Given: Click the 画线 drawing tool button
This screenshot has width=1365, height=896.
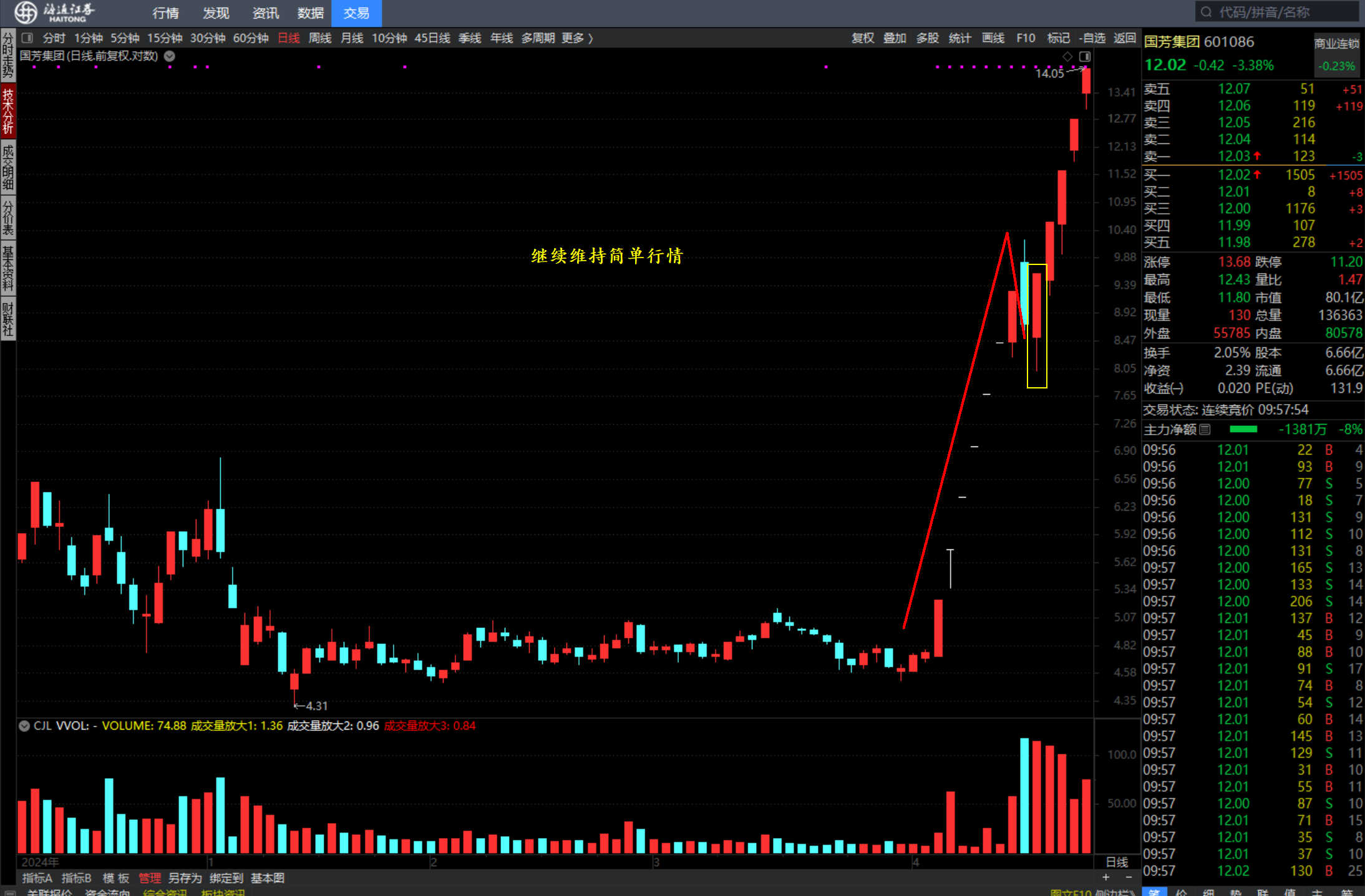Looking at the screenshot, I should 993,39.
